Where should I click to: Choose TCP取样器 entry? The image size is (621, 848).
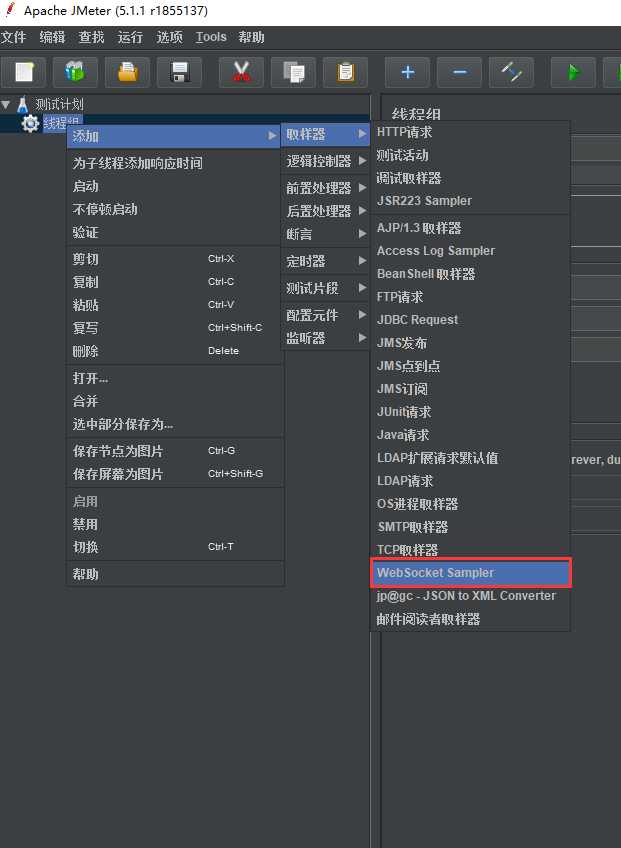click(471, 550)
